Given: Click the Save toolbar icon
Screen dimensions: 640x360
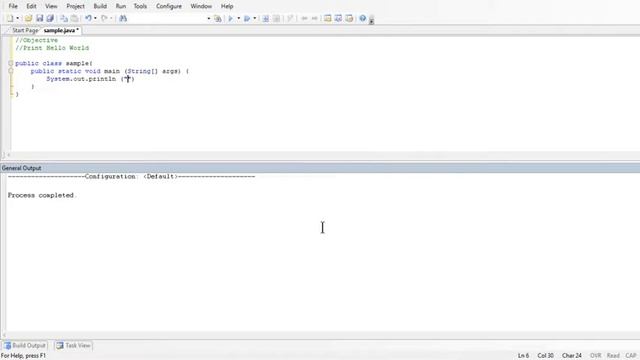Looking at the screenshot, I should tap(40, 18).
